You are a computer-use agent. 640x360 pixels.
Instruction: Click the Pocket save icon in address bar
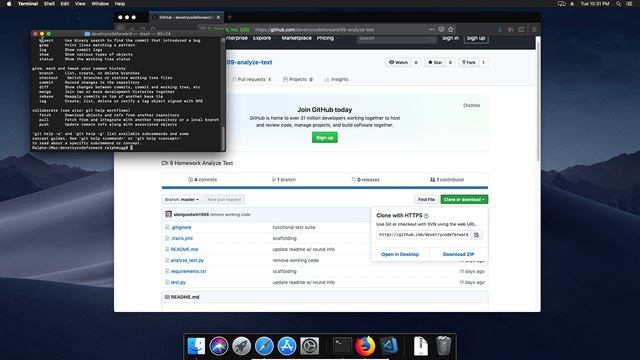(441, 29)
